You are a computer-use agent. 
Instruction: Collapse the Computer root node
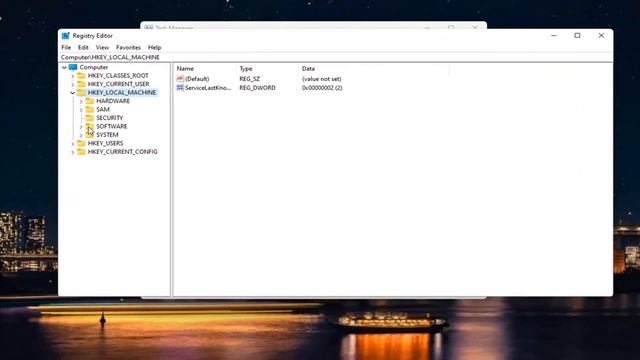click(x=64, y=67)
